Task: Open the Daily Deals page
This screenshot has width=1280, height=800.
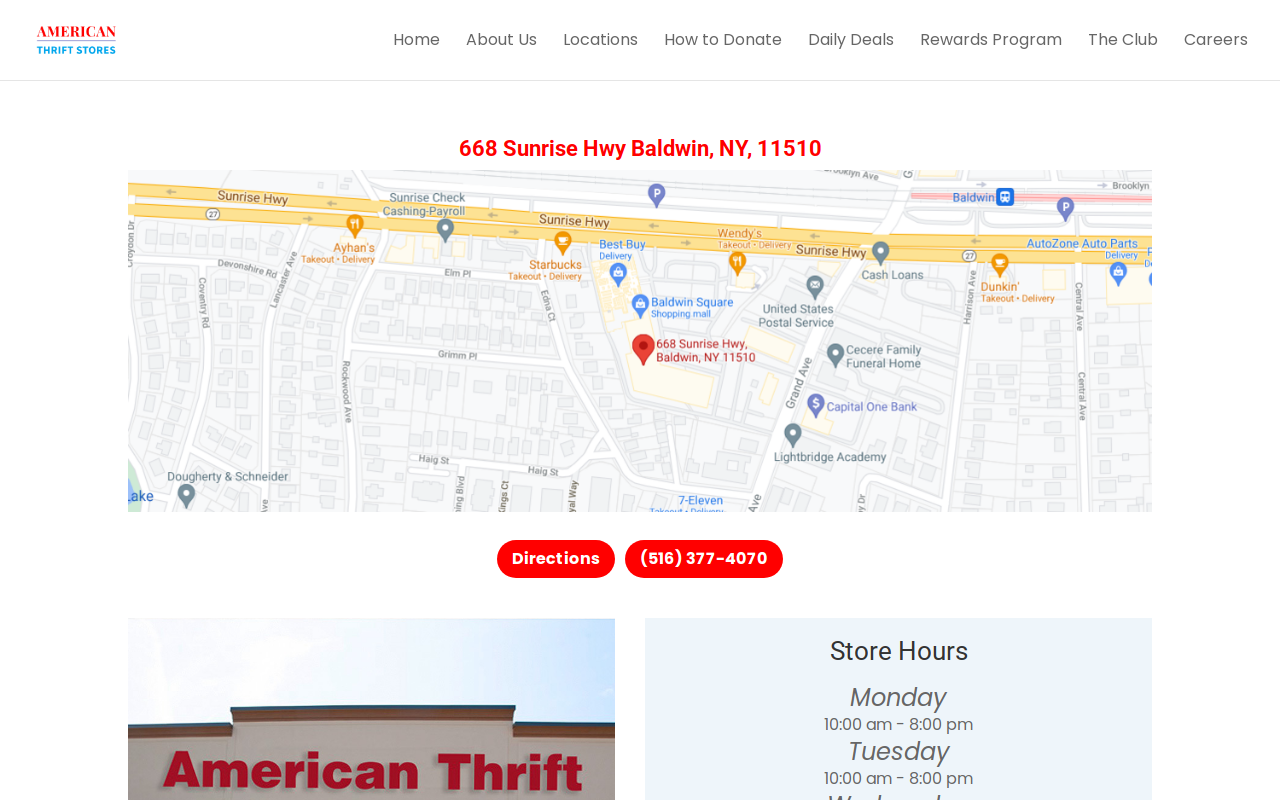Action: tap(851, 40)
